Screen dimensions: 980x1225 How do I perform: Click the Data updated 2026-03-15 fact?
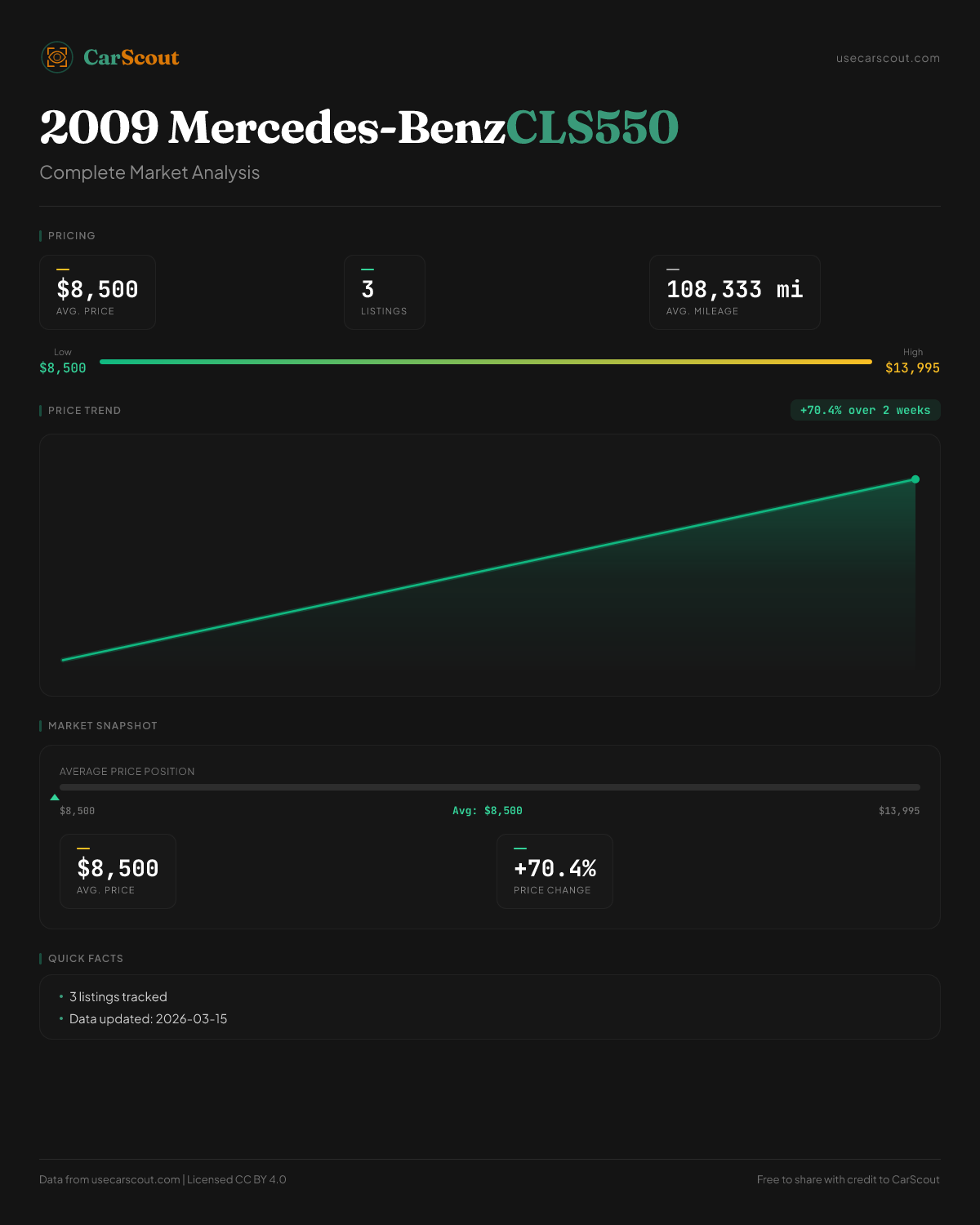148,1019
